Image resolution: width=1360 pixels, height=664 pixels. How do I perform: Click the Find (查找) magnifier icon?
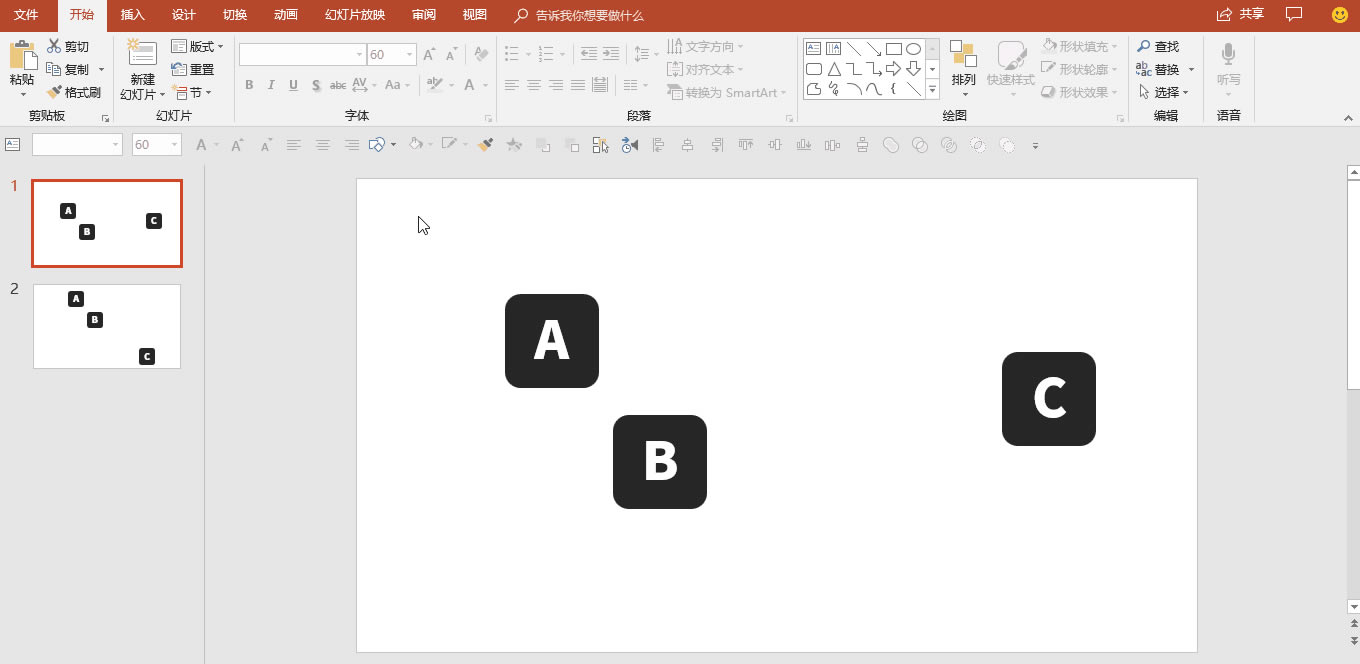[1144, 47]
